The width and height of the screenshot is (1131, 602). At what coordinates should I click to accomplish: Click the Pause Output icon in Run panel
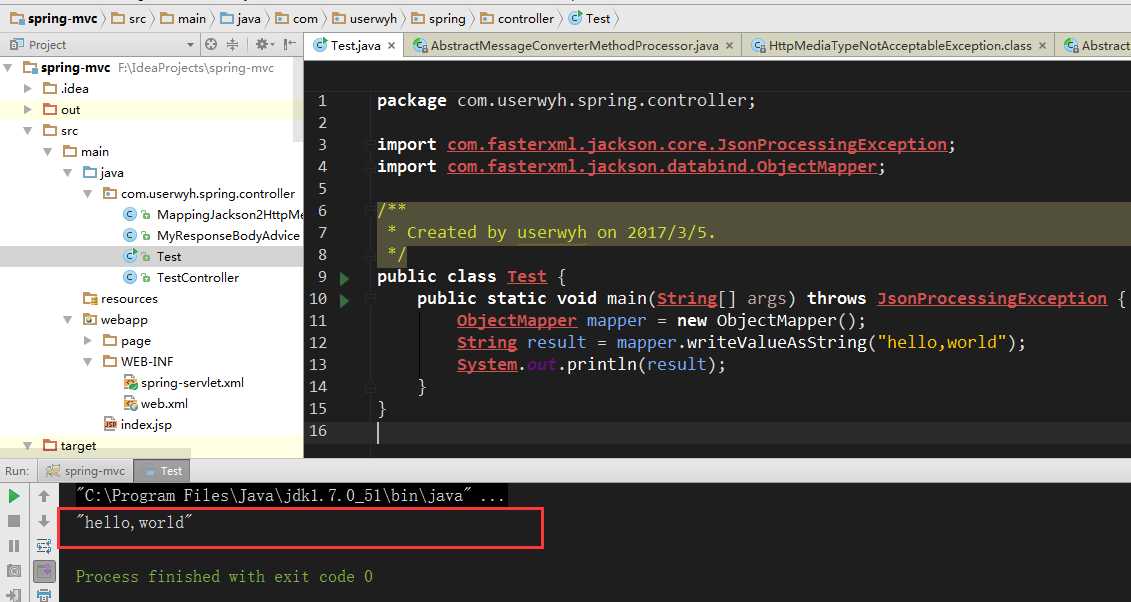14,546
